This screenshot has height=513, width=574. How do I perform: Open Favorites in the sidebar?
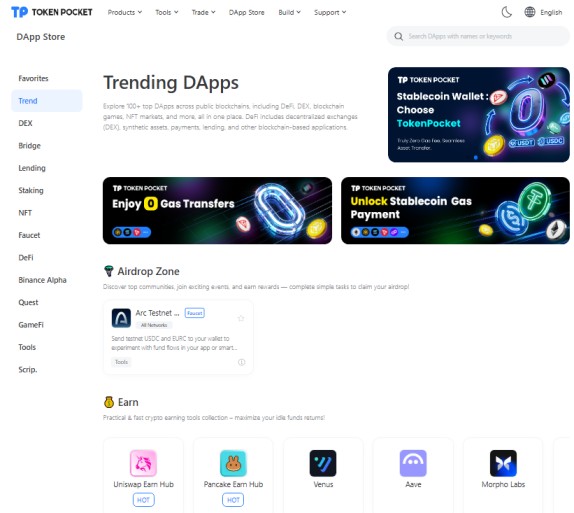pyautogui.click(x=33, y=78)
